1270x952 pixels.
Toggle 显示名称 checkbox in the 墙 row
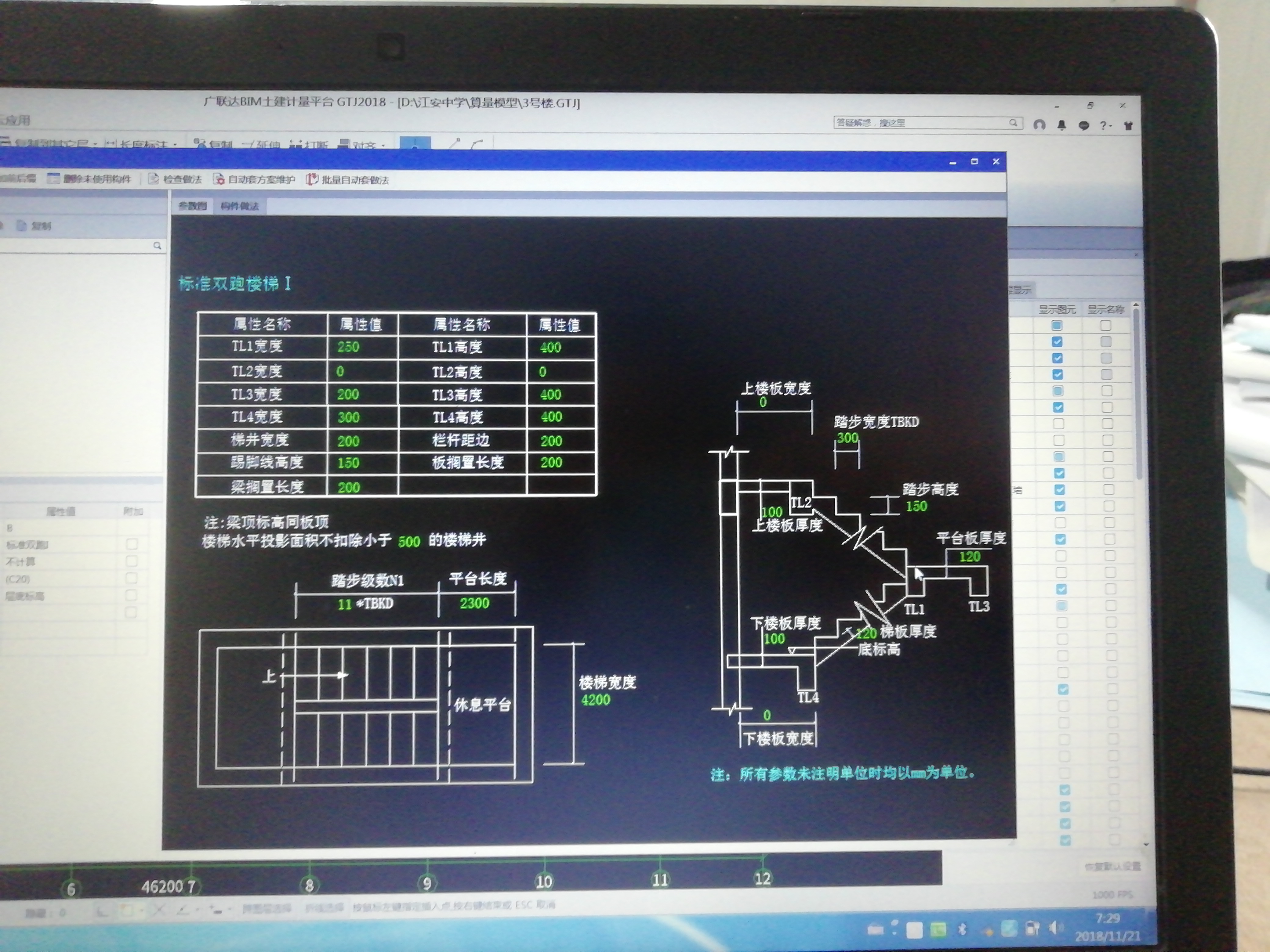click(1109, 489)
